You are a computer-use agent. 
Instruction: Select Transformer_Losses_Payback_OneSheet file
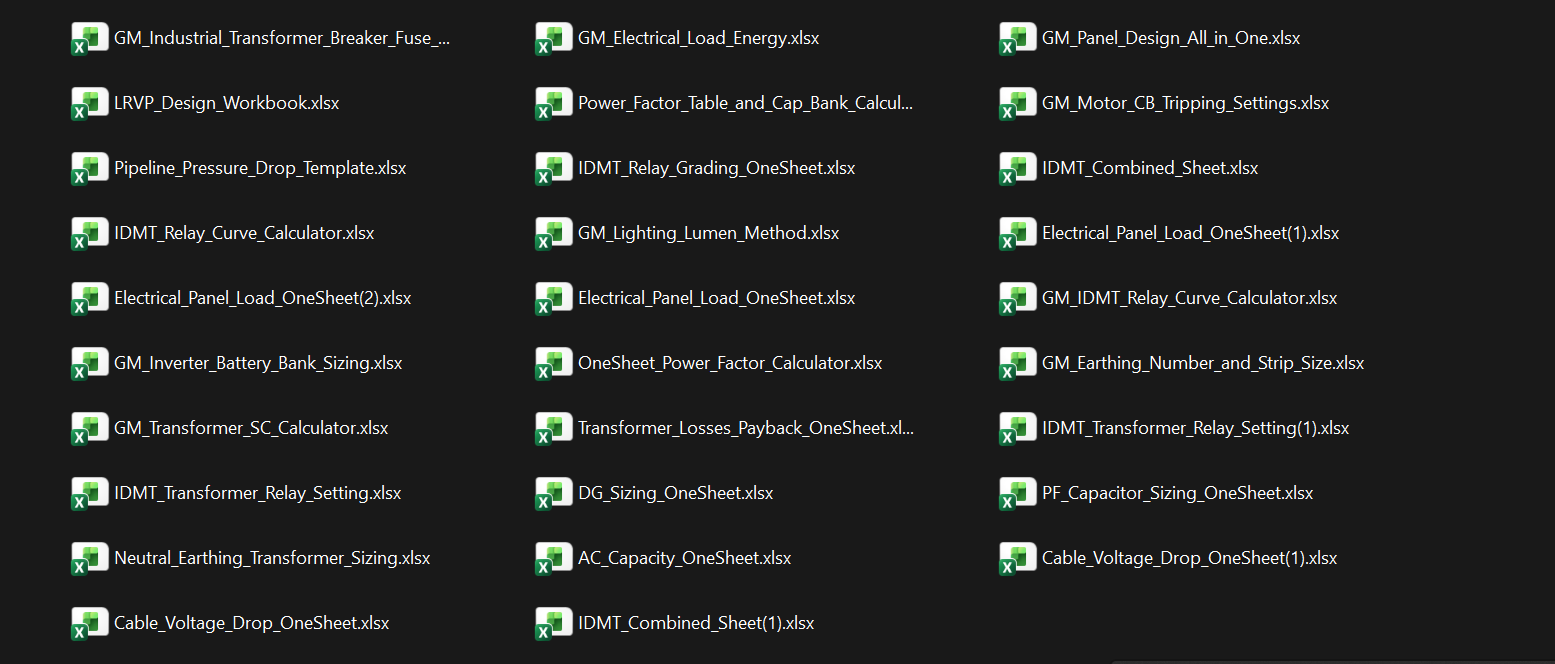[x=747, y=427]
